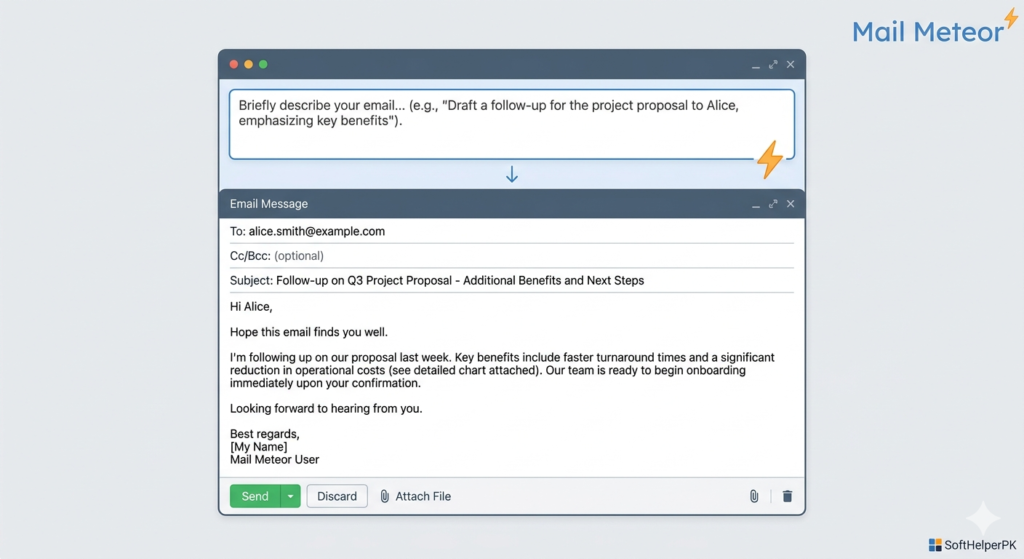Screen dimensions: 1024x559
Task: Click inside the email description prompt box
Action: pyautogui.click(x=511, y=124)
